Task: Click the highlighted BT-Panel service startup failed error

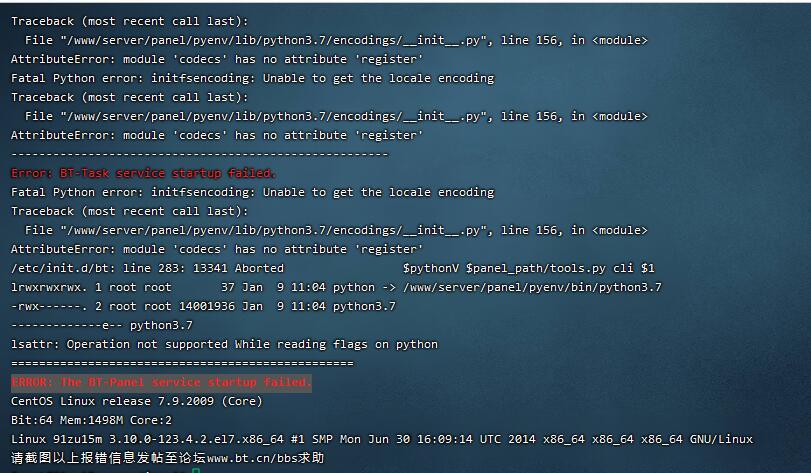Action: (161, 383)
